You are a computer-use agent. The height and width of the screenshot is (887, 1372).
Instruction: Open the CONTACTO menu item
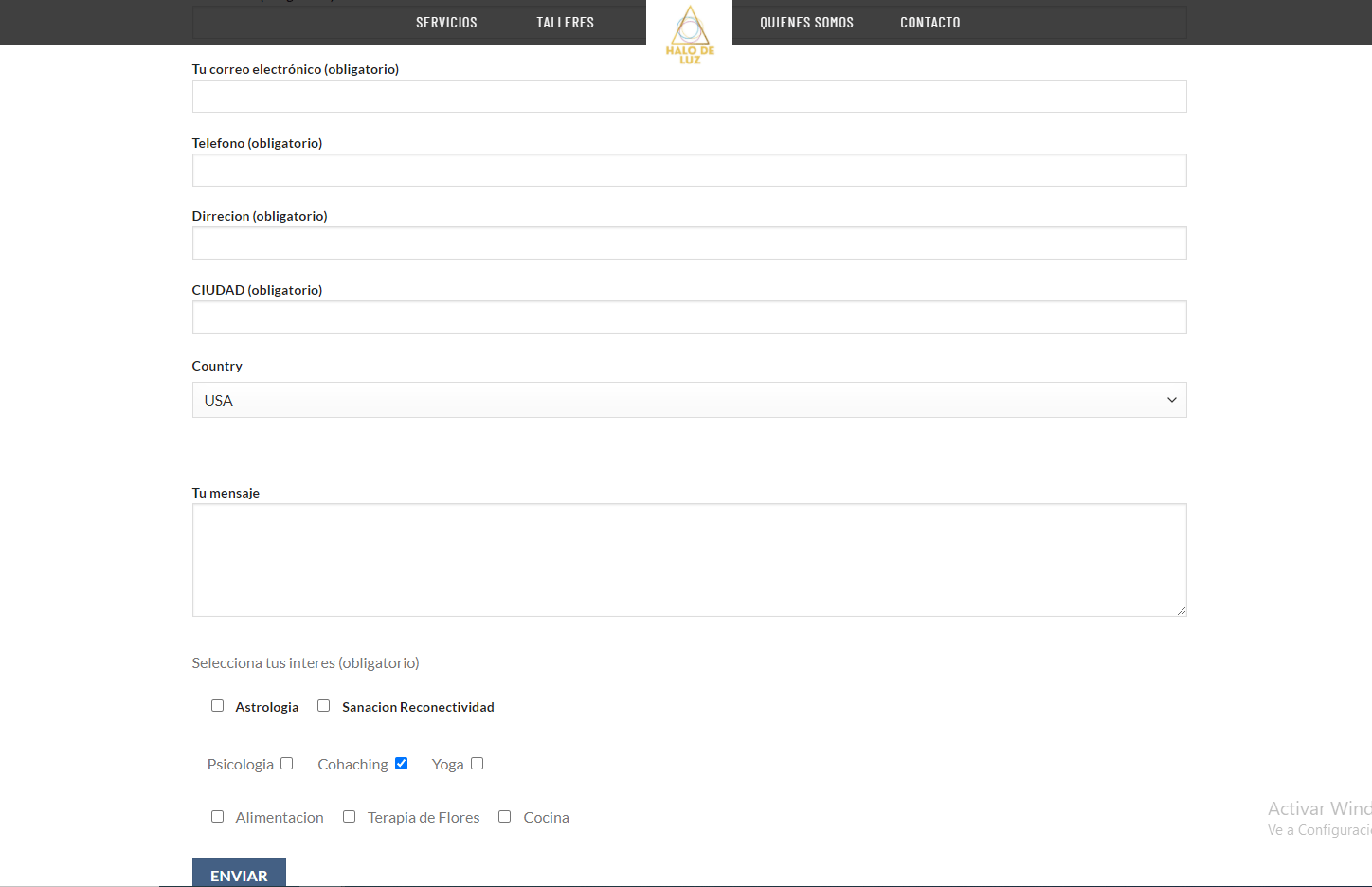pyautogui.click(x=930, y=23)
